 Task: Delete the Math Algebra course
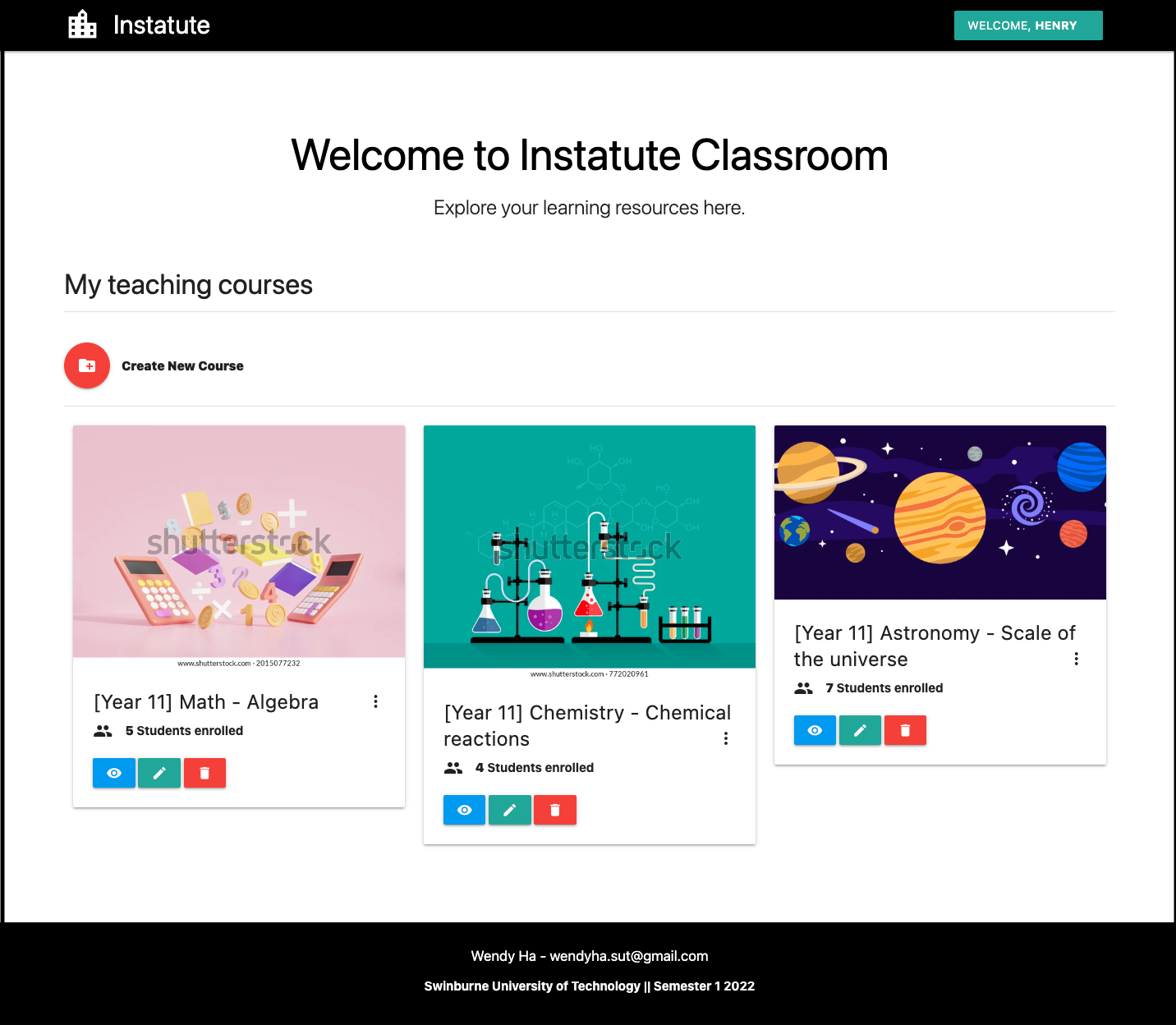click(x=204, y=773)
